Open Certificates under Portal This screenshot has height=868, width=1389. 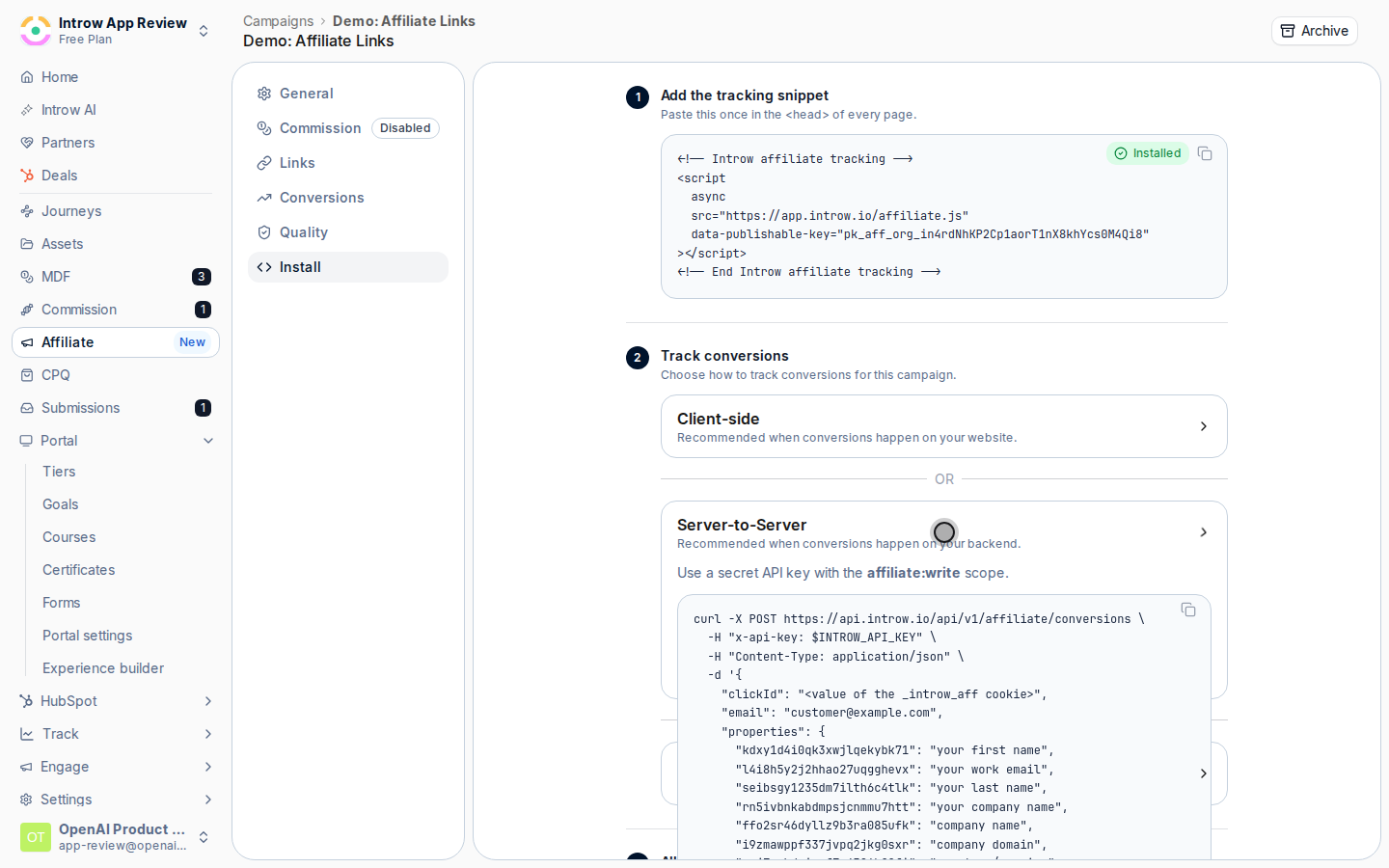click(x=79, y=570)
